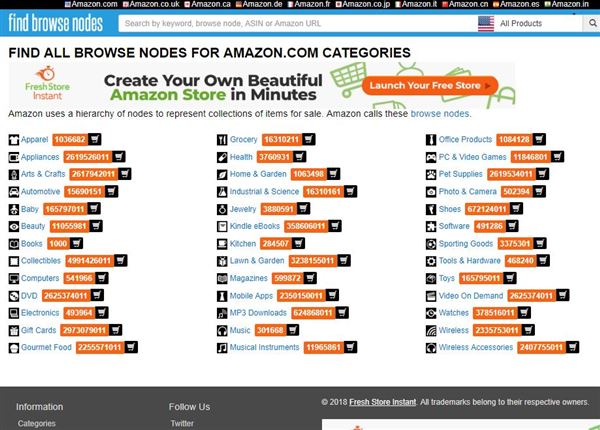Screen dimensions: 600x430
Task: Click cart icon beside Software 491286
Action: tap(512, 226)
